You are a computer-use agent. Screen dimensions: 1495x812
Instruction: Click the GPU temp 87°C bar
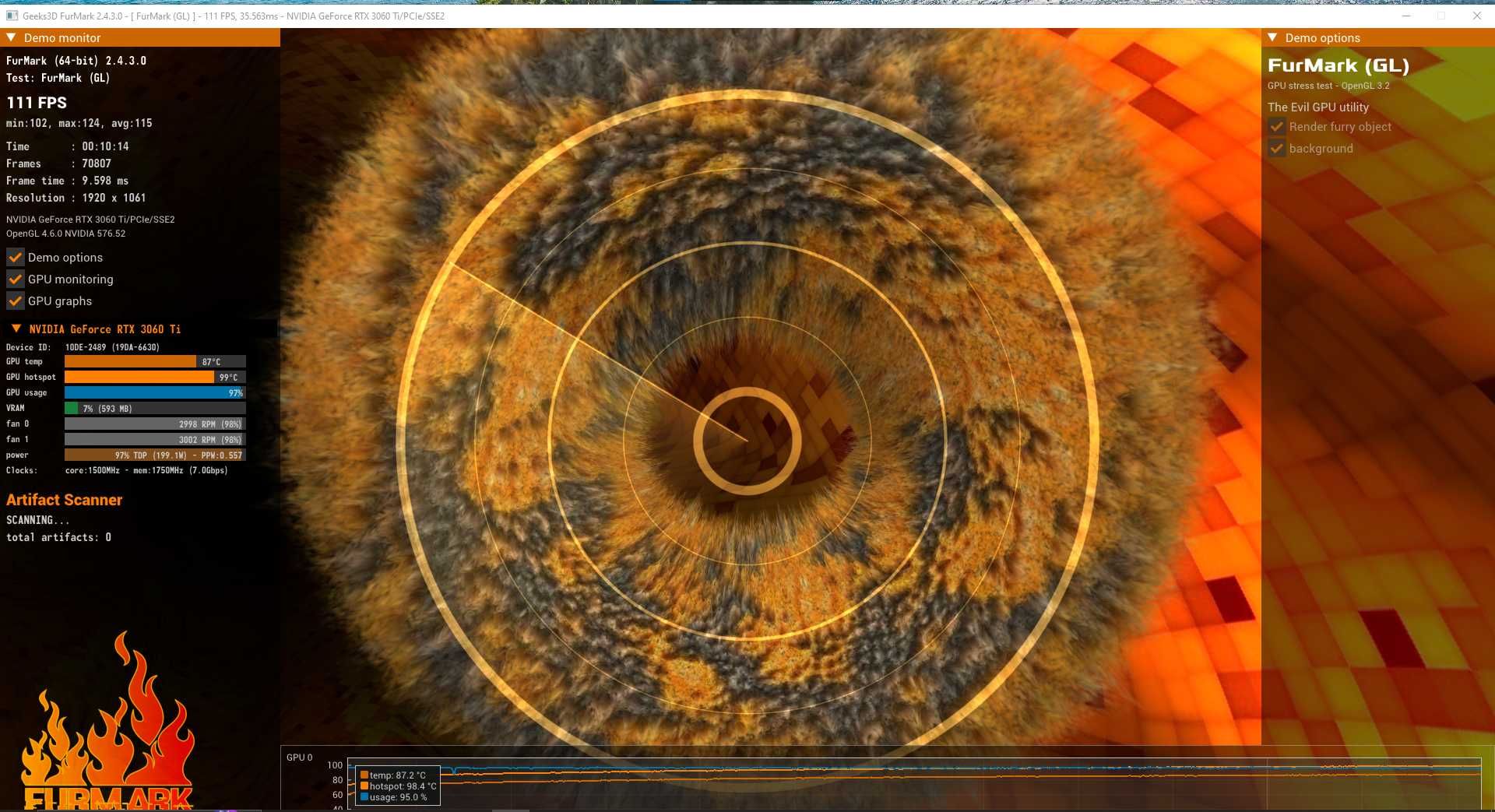pyautogui.click(x=155, y=361)
